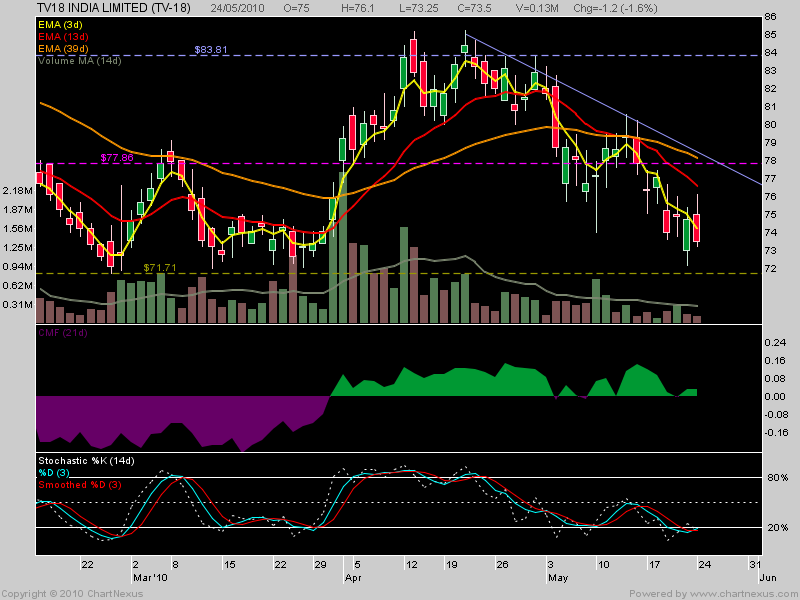Click the Jun month label

[x=768, y=578]
